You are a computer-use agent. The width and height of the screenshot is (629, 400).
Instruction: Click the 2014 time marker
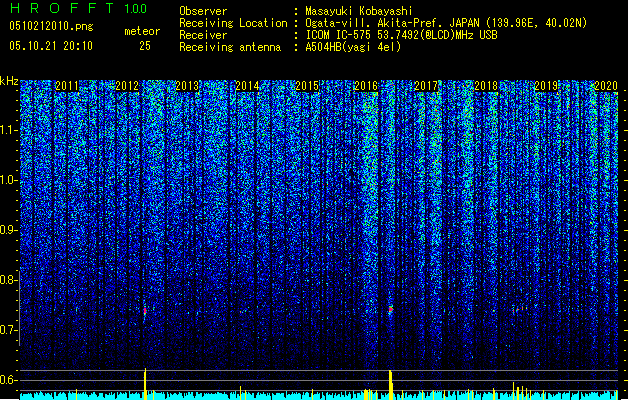pyautogui.click(x=247, y=86)
